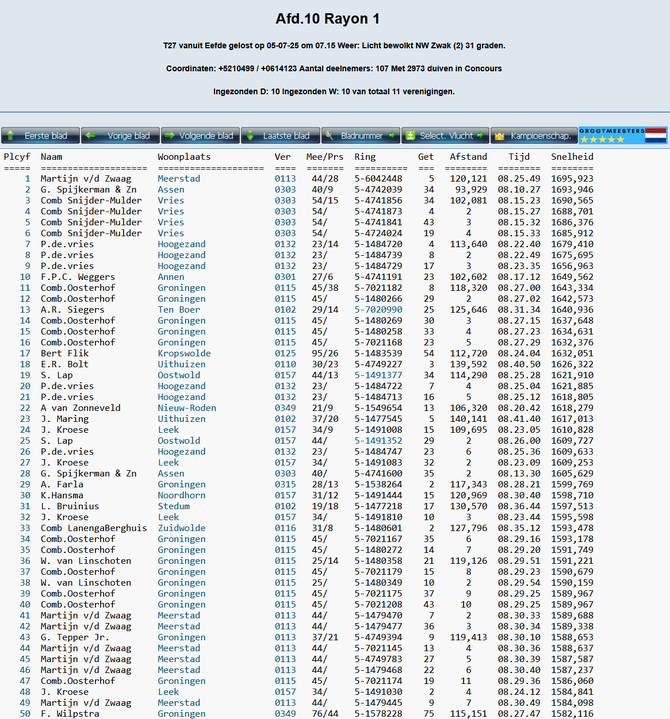
Task: Click Uithuizen link in J. Maring row
Action: click(x=182, y=419)
